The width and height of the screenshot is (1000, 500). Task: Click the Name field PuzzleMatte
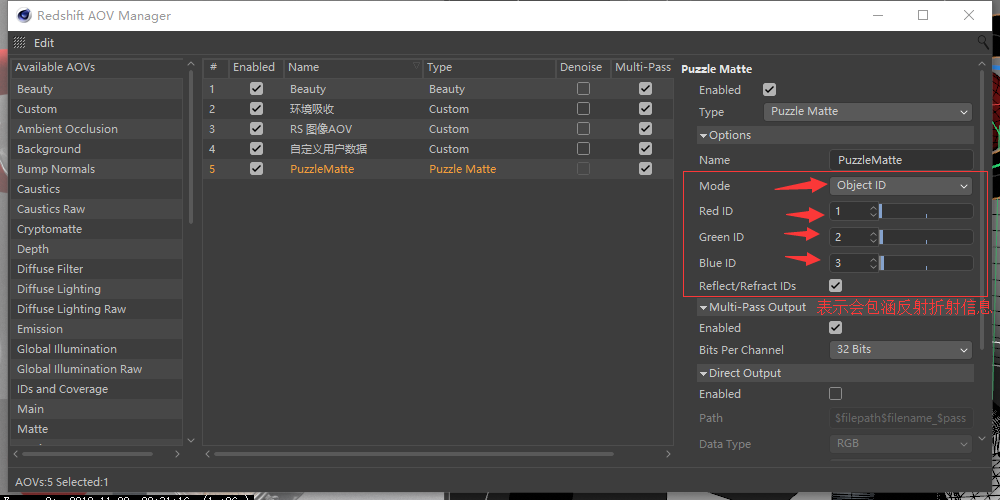[x=901, y=160]
